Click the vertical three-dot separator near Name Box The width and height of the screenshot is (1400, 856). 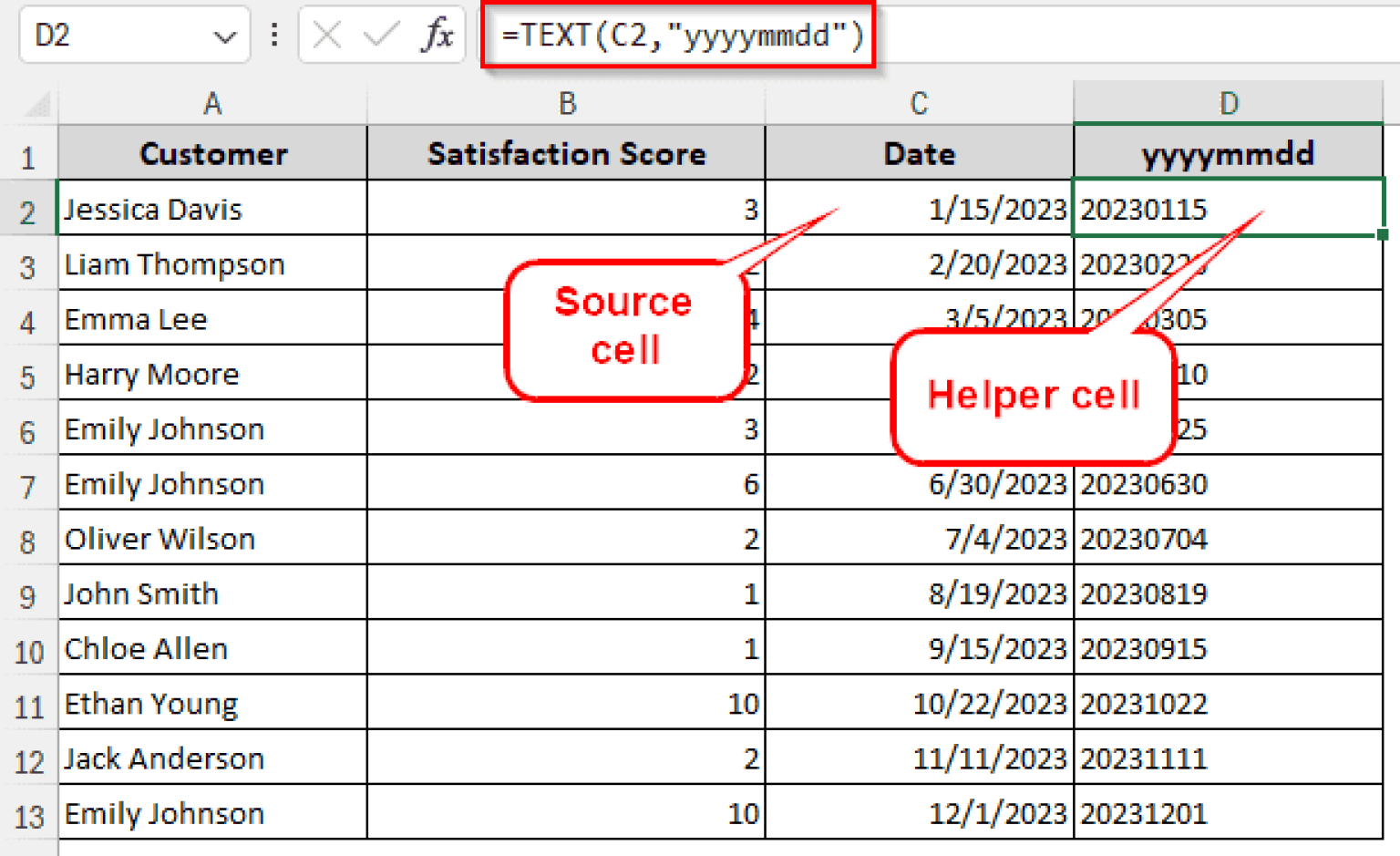(274, 36)
